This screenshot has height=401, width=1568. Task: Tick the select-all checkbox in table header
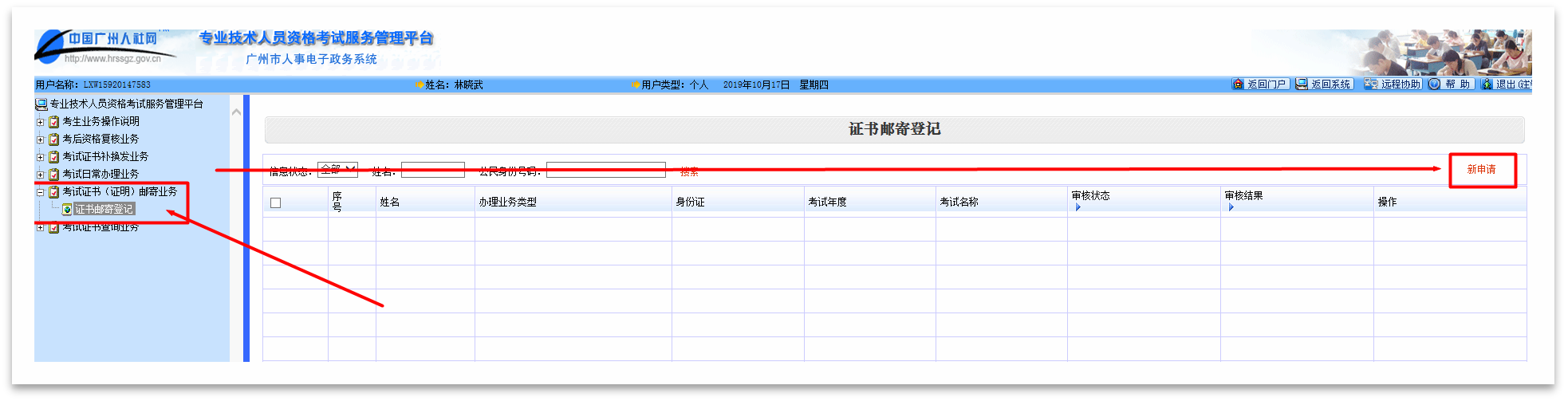(276, 202)
